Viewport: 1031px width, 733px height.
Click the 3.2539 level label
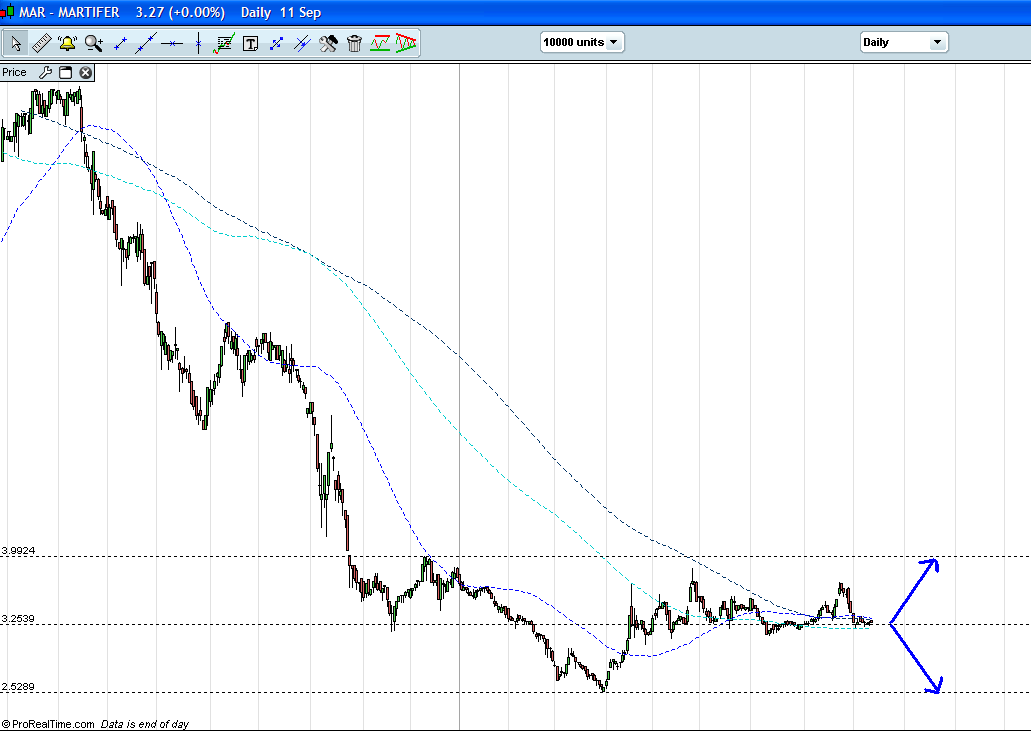tap(18, 619)
